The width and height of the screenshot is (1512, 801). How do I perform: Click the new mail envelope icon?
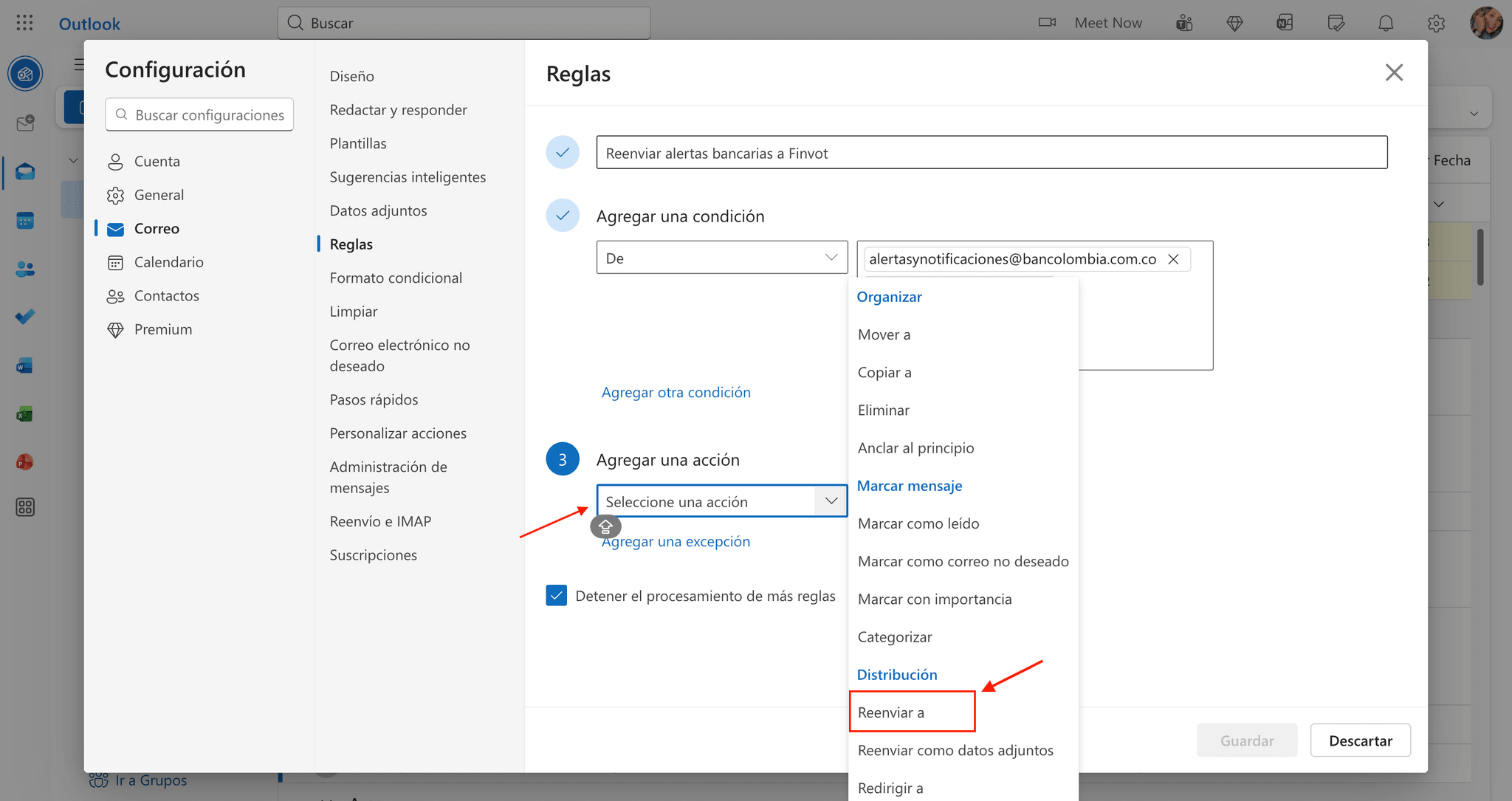[x=25, y=123]
